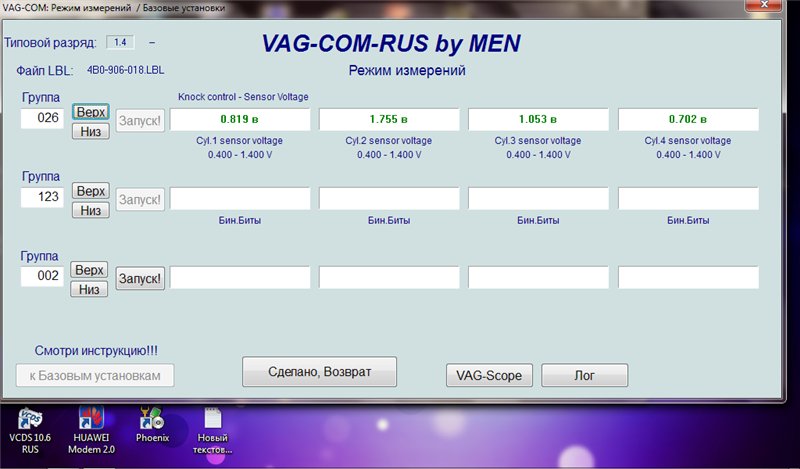800x469 pixels.
Task: Click Низ button for group 026
Action: (x=91, y=132)
